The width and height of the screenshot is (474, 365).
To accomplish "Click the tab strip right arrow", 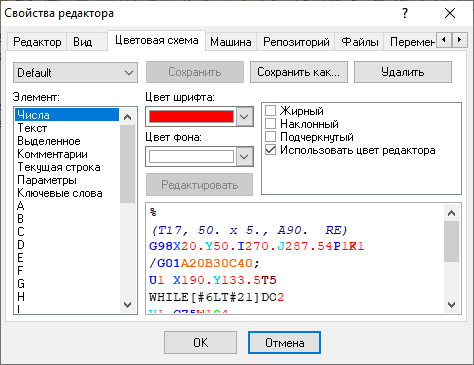I will click(x=459, y=40).
